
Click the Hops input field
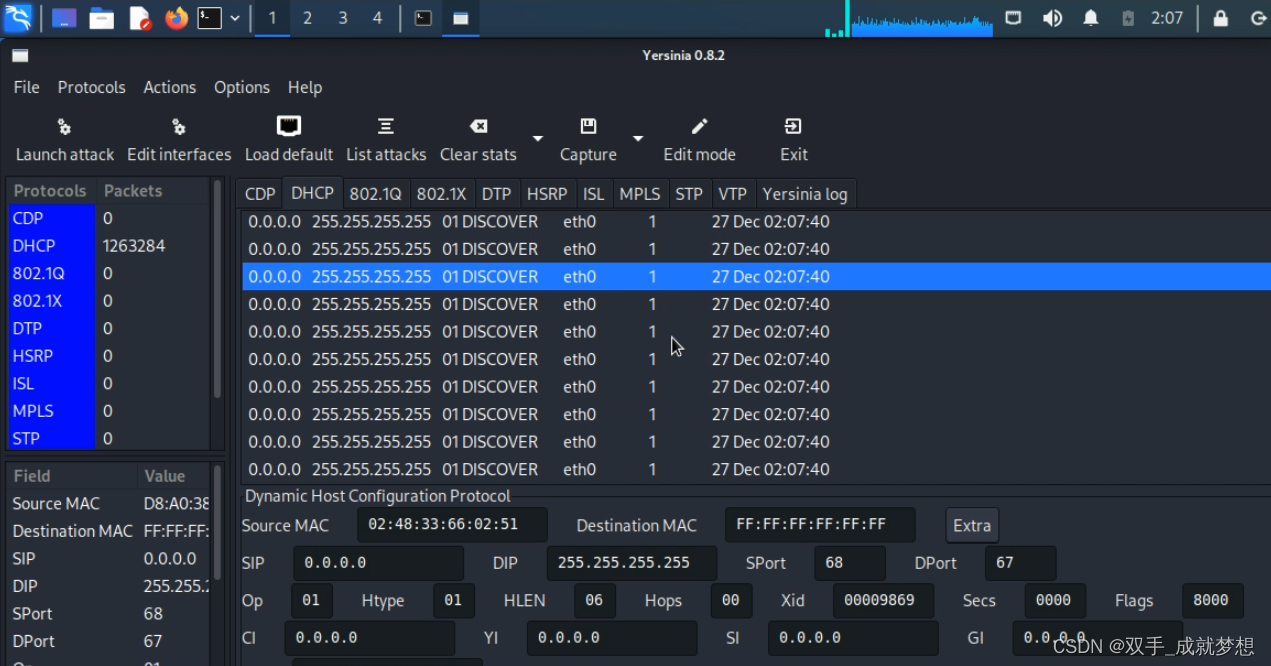pos(731,601)
